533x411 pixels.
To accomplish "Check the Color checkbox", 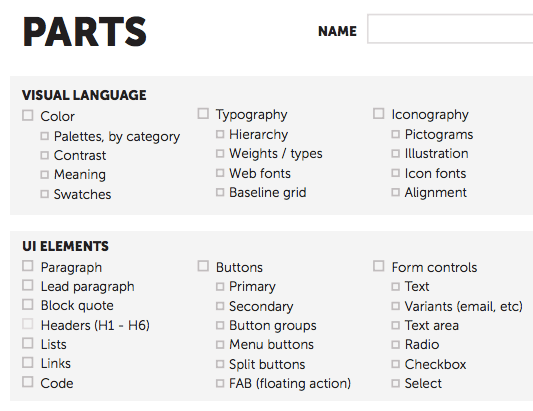I will [x=28, y=115].
